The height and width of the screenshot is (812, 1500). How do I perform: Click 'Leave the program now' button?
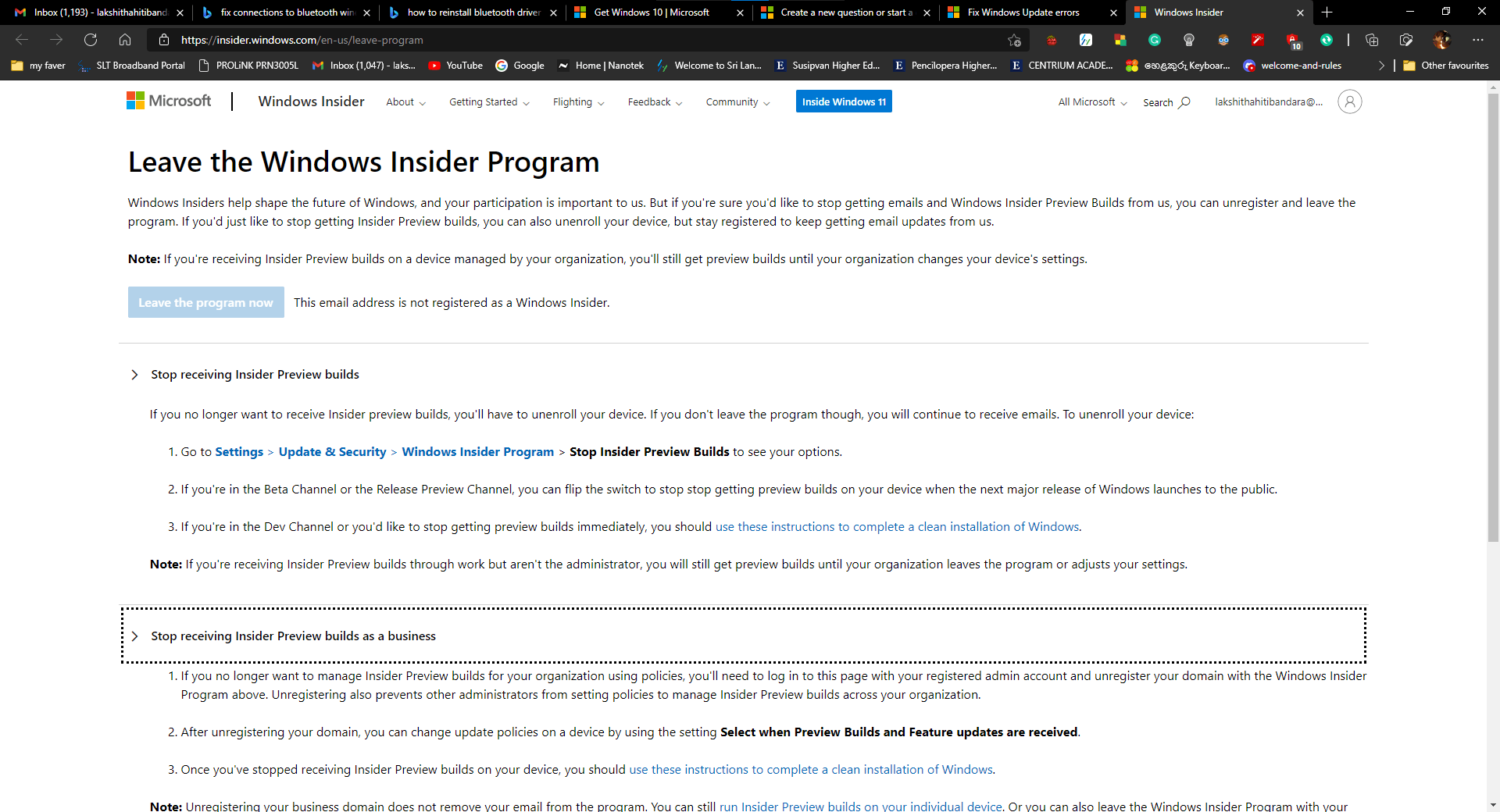pyautogui.click(x=205, y=302)
